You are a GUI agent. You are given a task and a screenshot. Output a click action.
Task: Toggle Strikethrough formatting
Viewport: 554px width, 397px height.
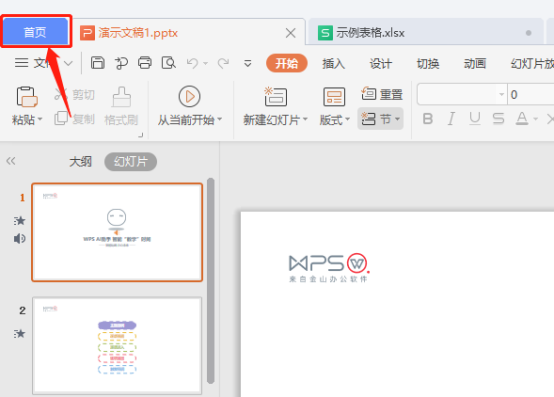tap(498, 119)
